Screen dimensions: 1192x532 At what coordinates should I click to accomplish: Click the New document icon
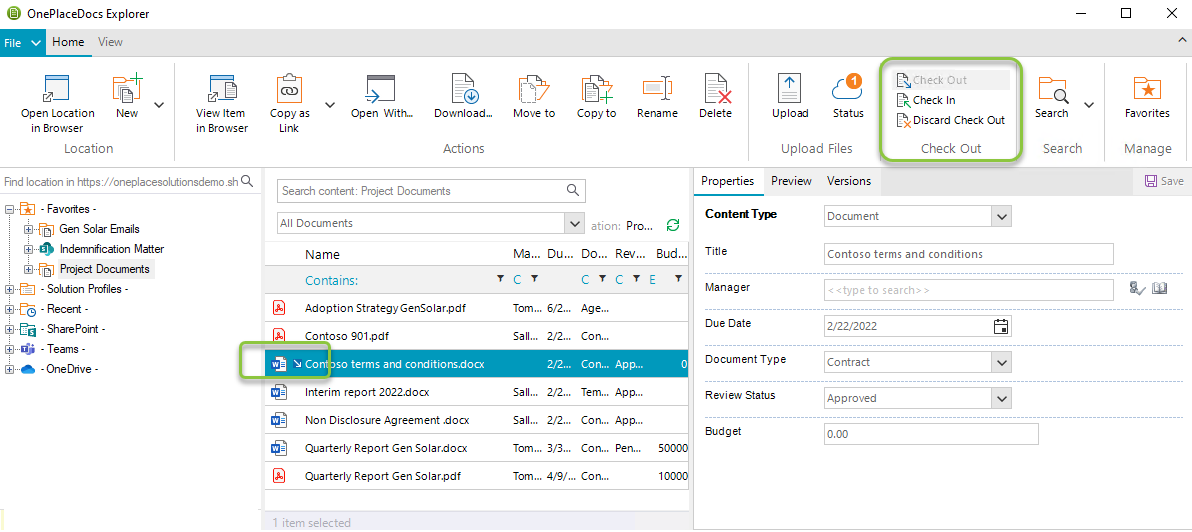[x=128, y=87]
